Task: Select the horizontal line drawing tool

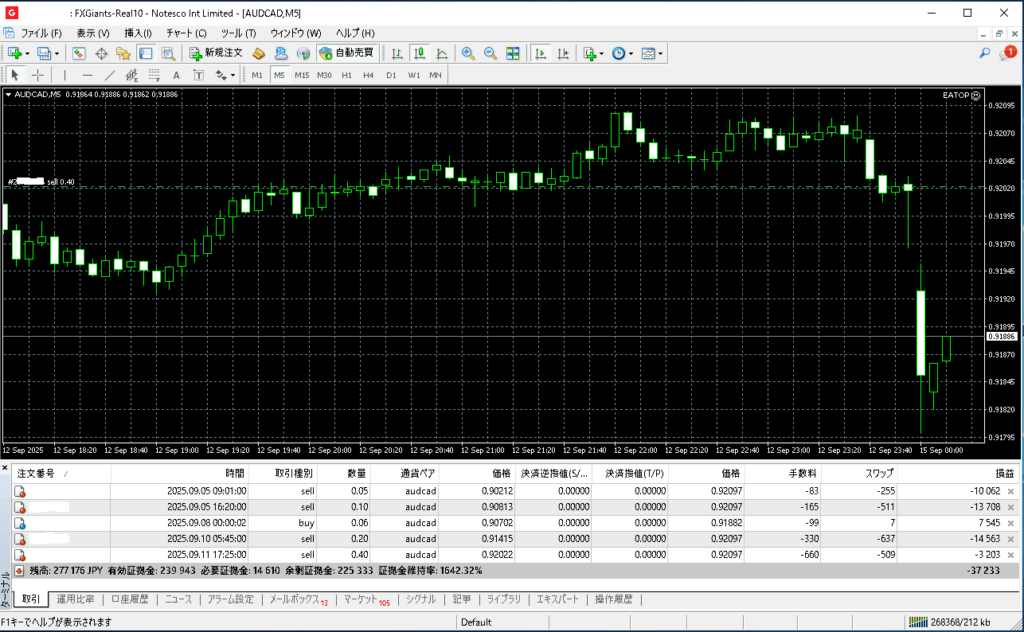Action: tap(87, 75)
